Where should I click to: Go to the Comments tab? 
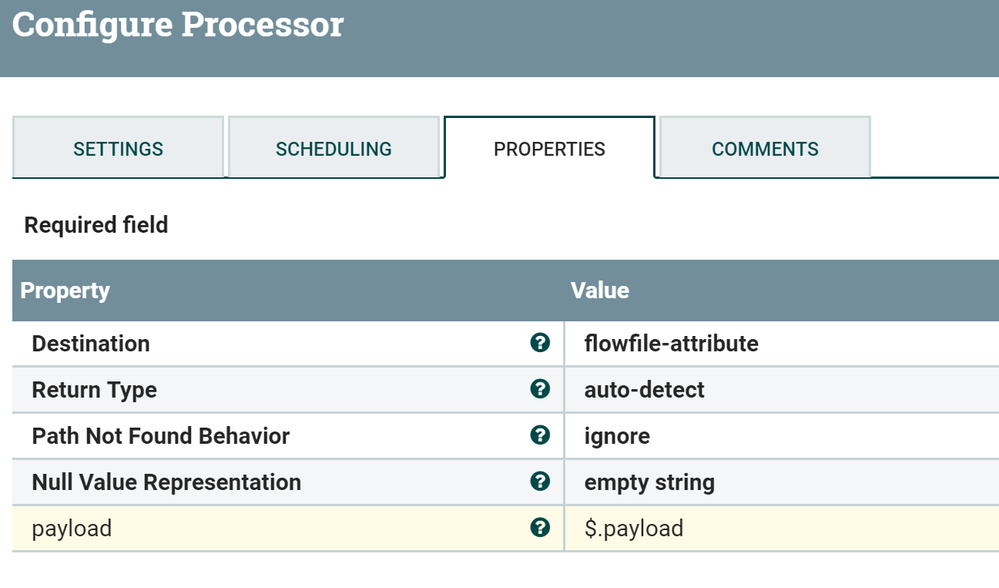(765, 149)
